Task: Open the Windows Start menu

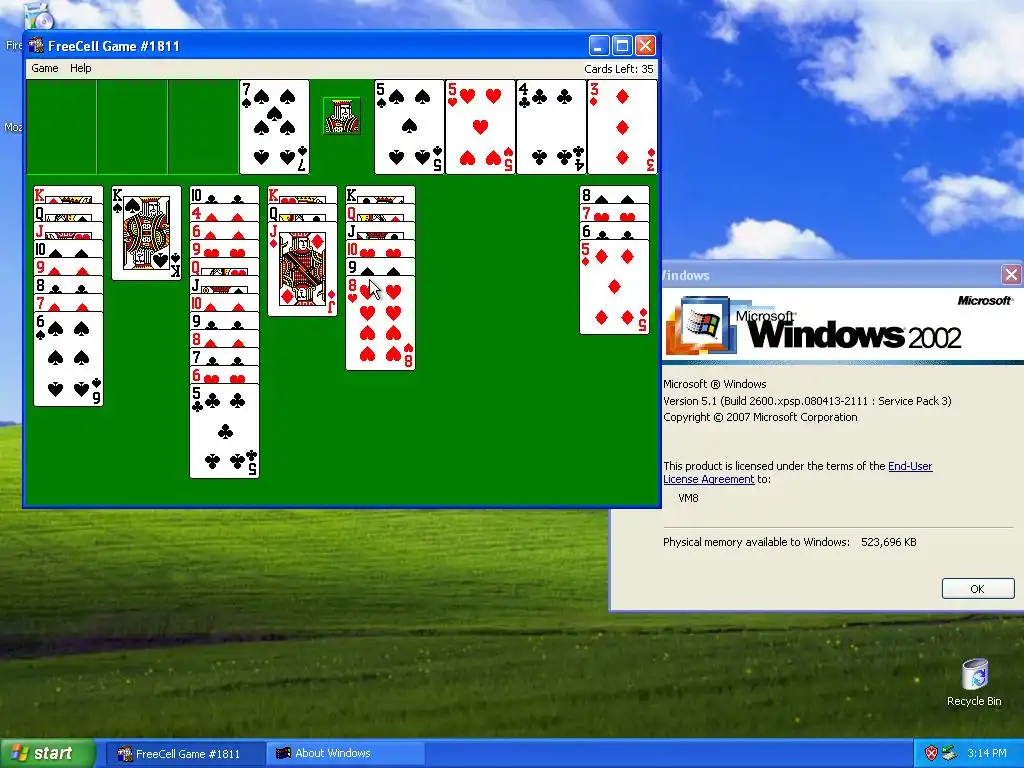Action: tap(47, 753)
